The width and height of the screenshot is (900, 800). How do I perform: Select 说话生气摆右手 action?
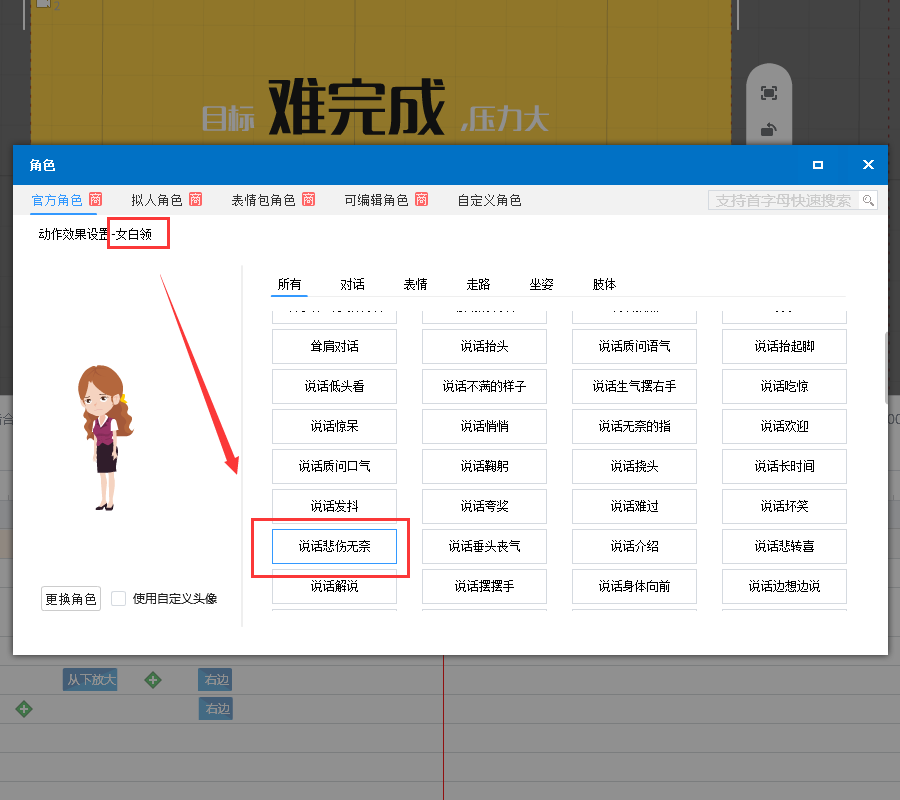click(x=634, y=386)
